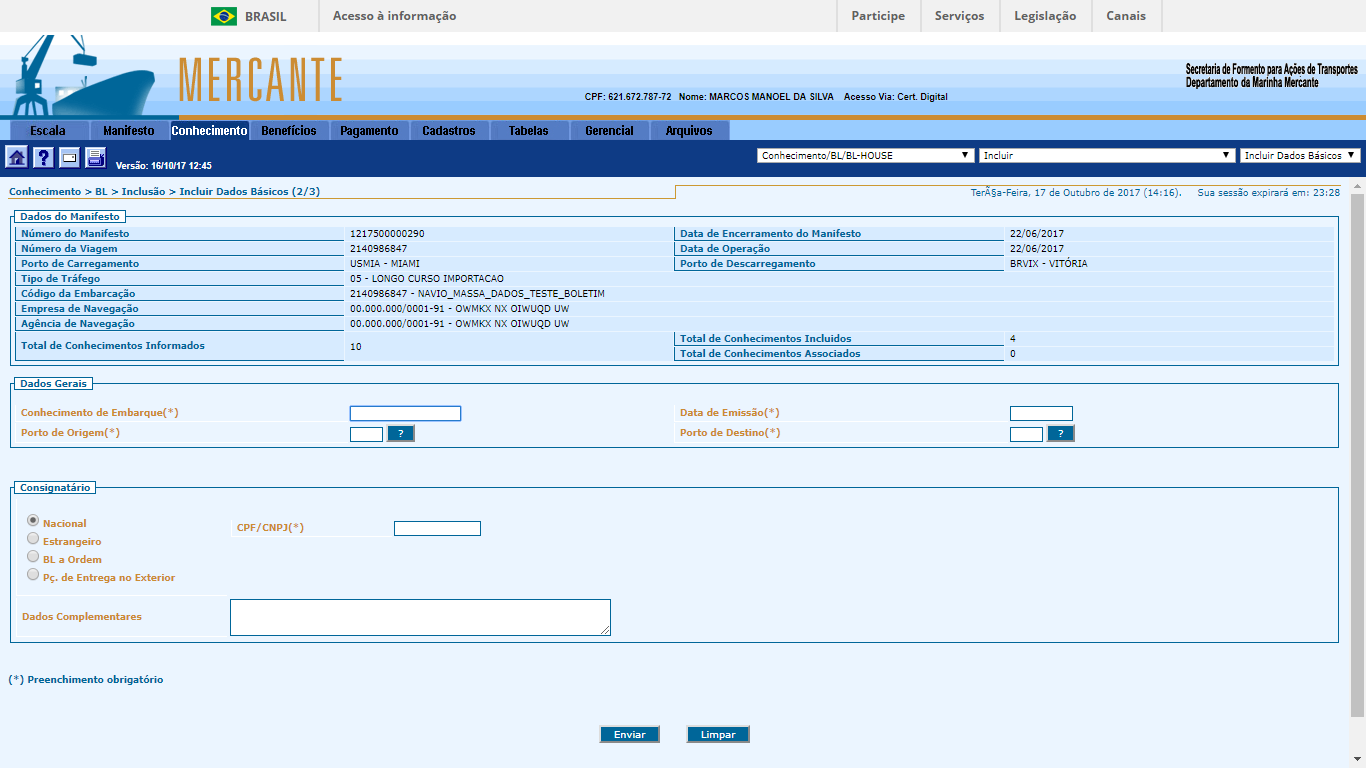This screenshot has height=768, width=1366.
Task: Click the Brazil flag icon
Action: click(x=224, y=16)
